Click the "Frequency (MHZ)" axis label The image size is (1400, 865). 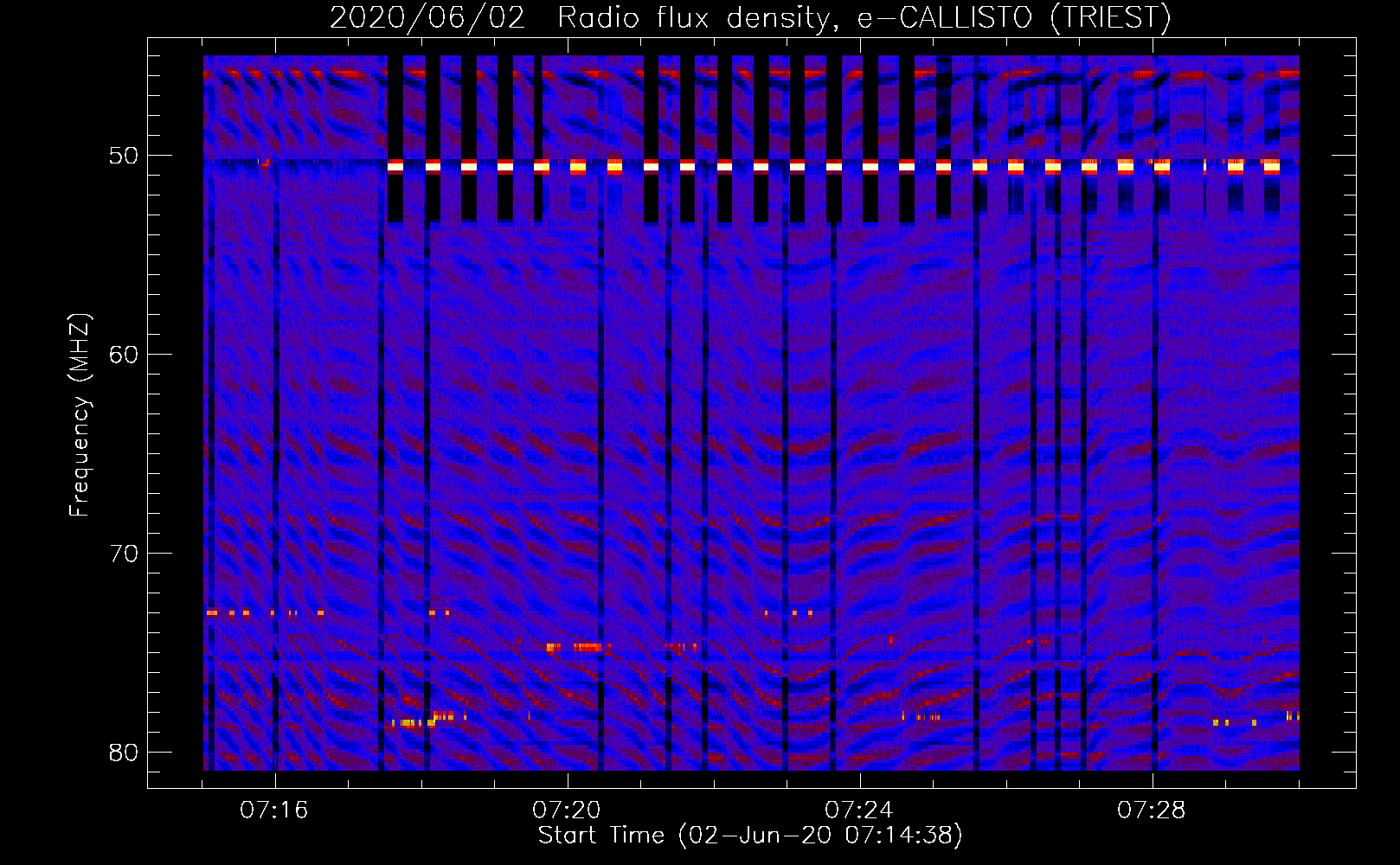tap(80, 415)
